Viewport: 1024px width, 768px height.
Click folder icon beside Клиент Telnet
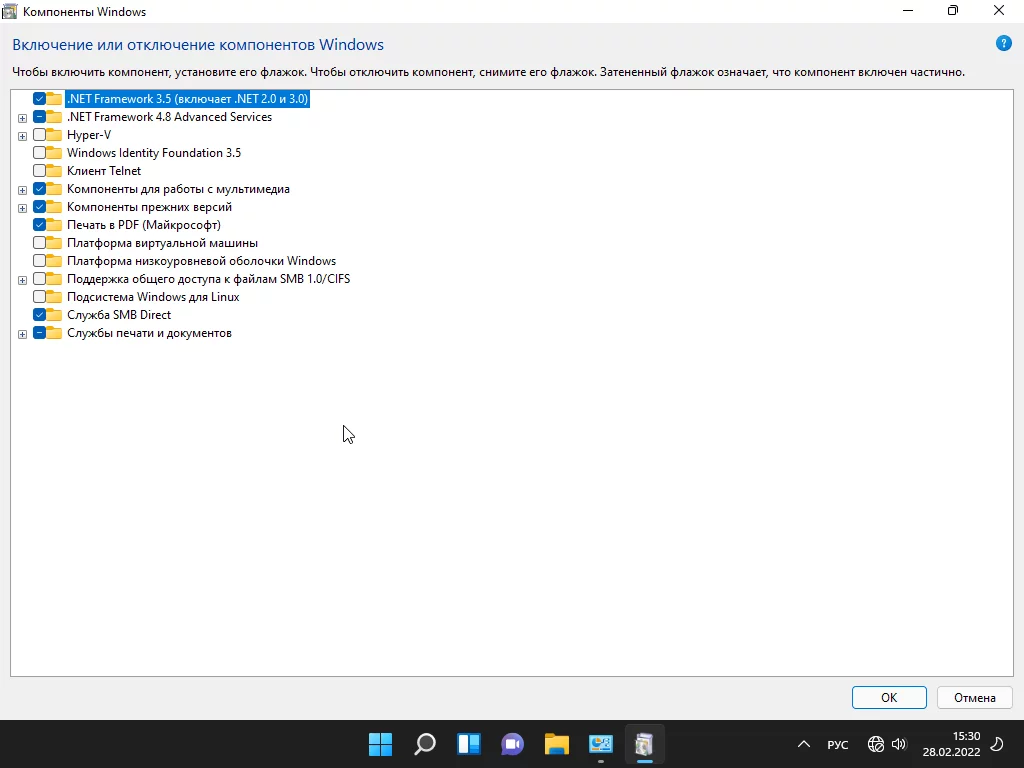point(55,170)
